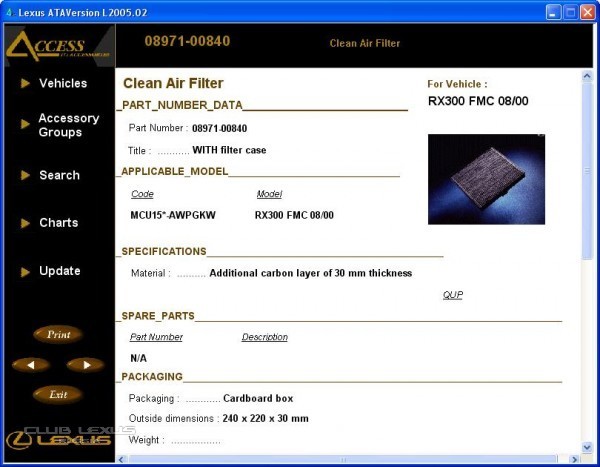
Task: Open Accessory Groups menu item
Action: pos(68,125)
